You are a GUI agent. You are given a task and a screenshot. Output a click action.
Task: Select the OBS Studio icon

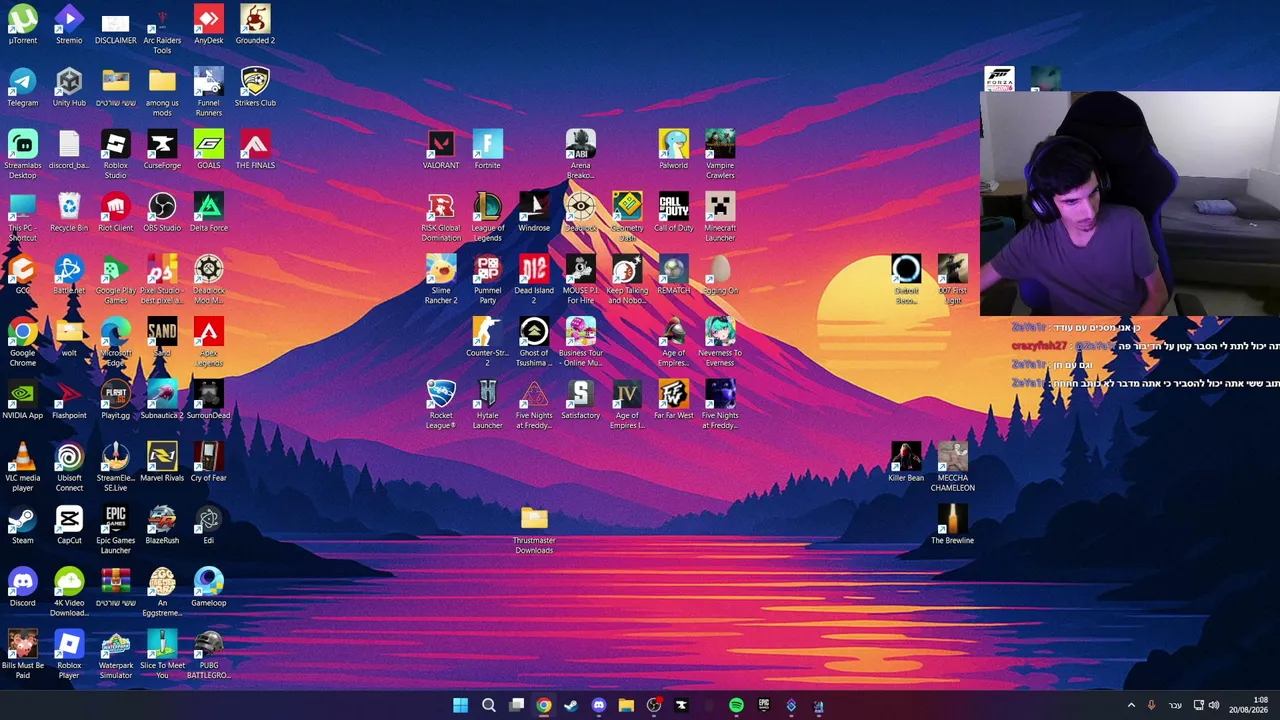point(162,213)
